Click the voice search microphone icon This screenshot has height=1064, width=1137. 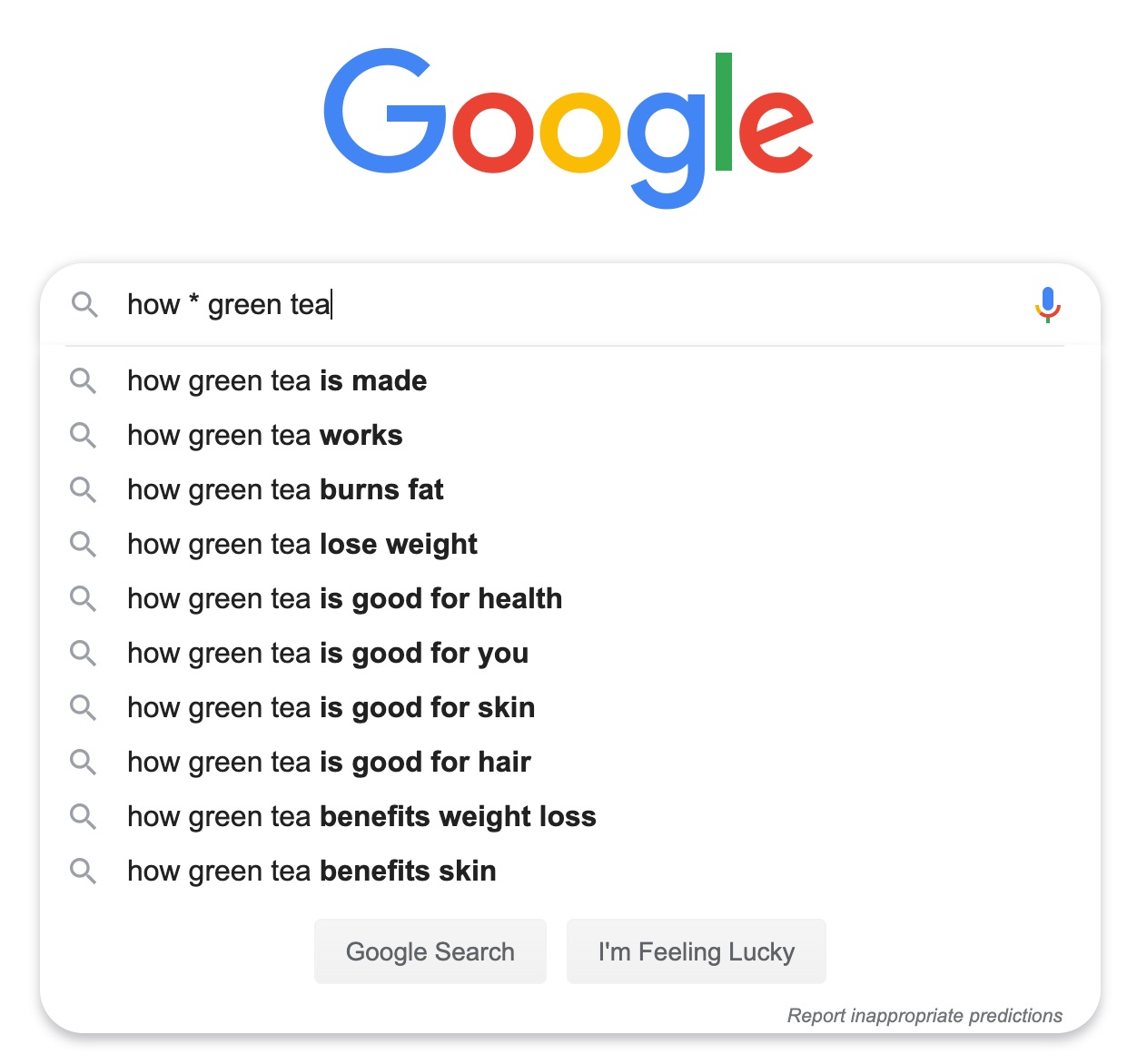[1048, 304]
